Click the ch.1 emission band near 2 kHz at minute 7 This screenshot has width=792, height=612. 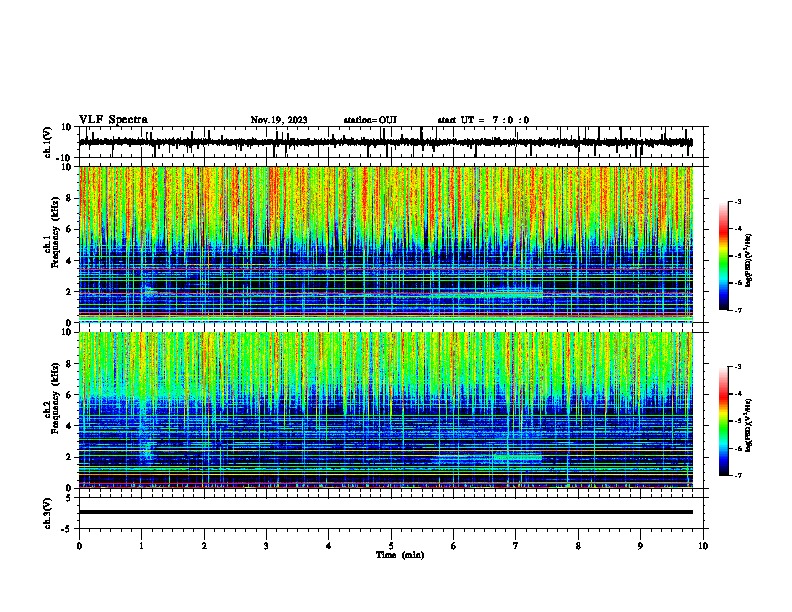[510, 293]
